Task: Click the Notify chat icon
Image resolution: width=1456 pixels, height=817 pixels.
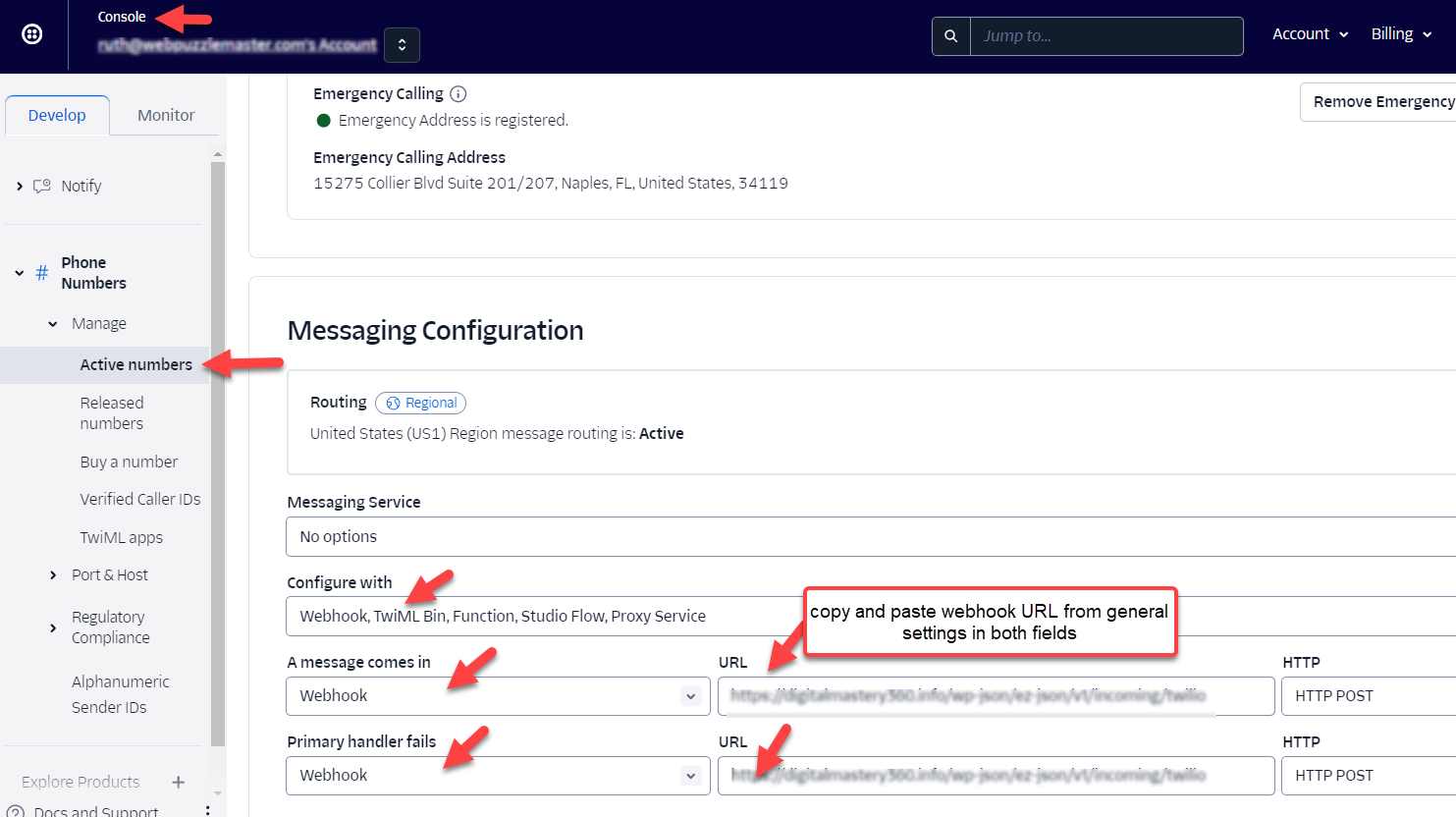Action: point(42,186)
